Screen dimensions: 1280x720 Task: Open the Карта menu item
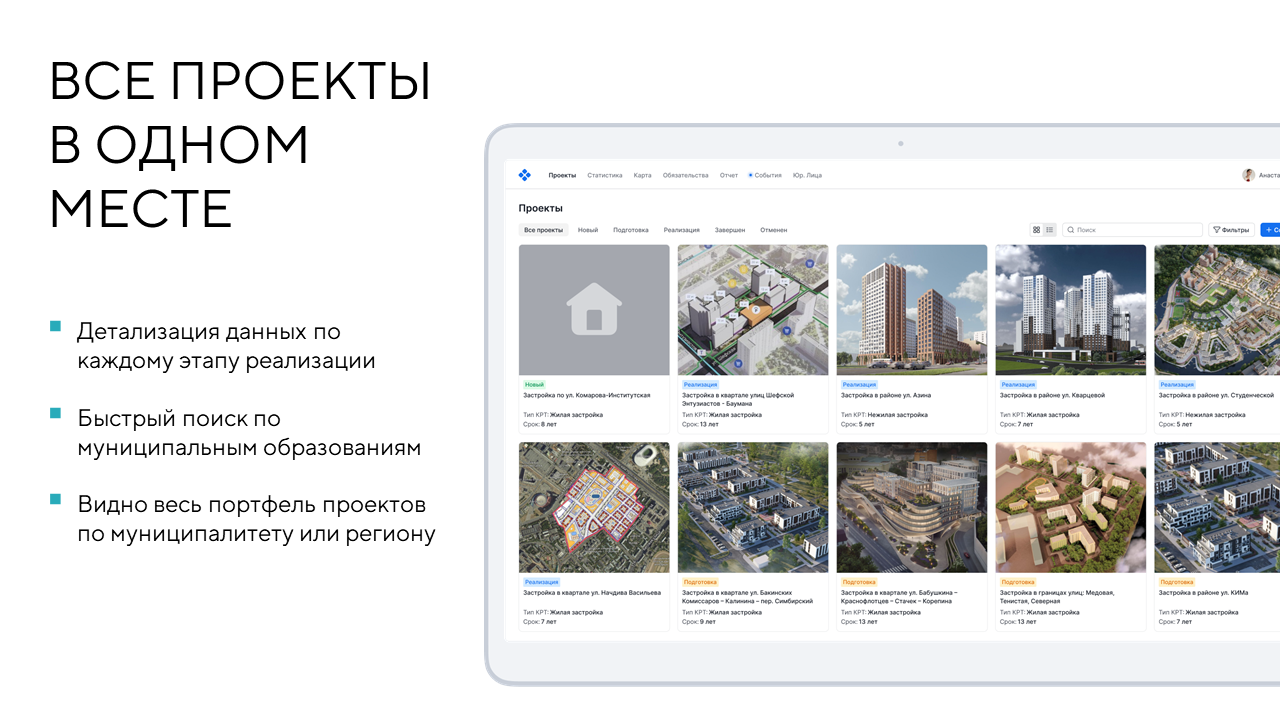pyautogui.click(x=642, y=175)
